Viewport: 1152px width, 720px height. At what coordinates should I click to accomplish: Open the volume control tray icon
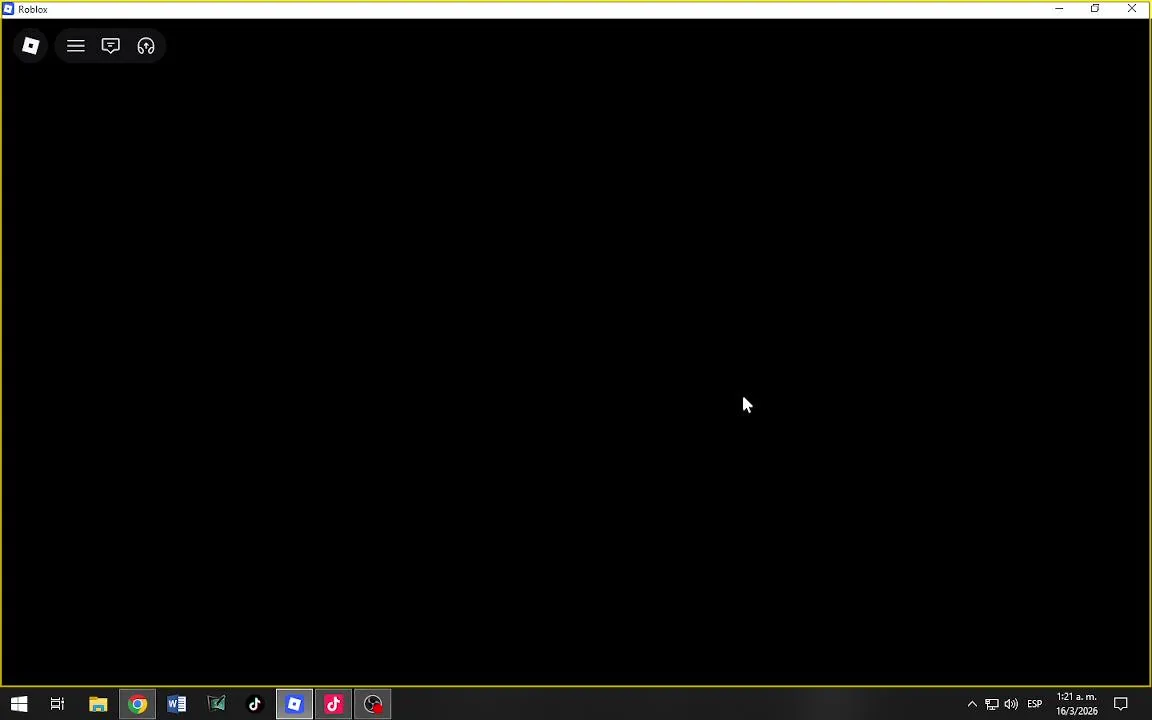(x=1011, y=704)
